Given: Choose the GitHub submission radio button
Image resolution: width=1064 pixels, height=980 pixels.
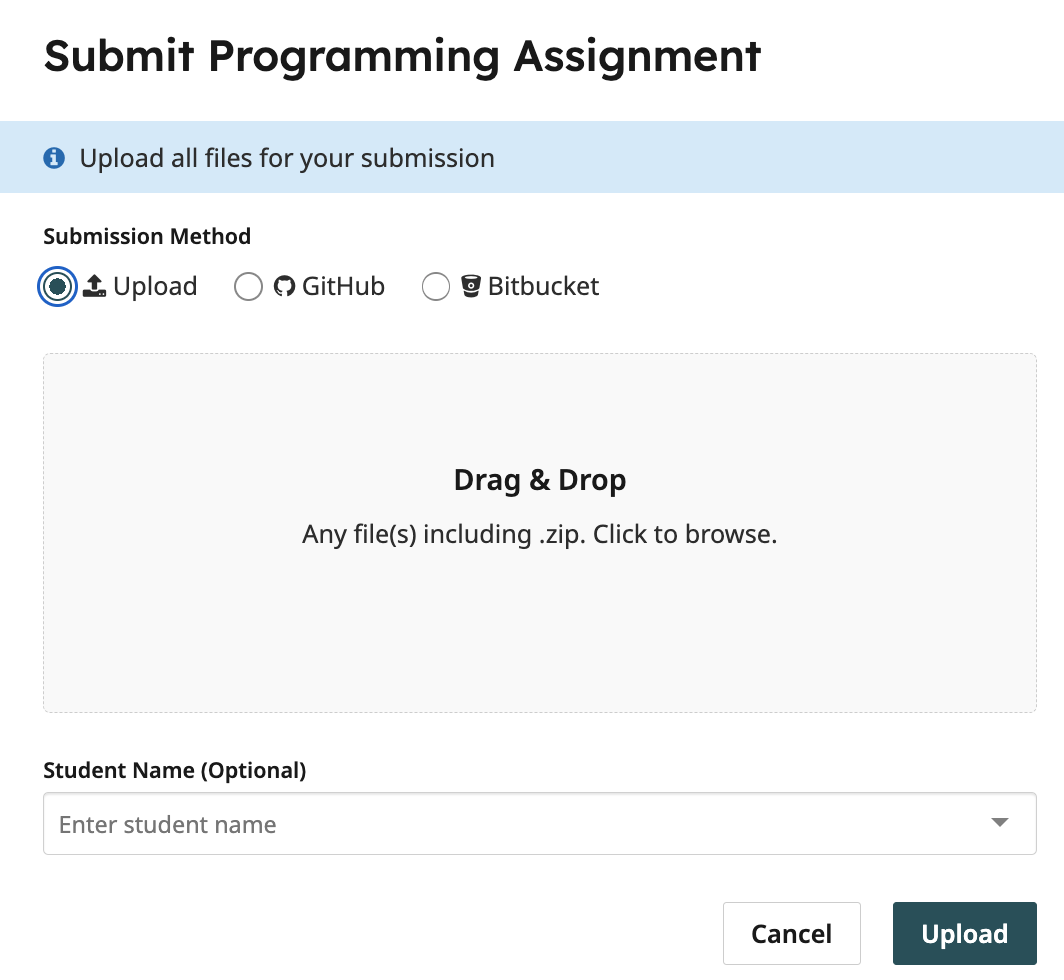Looking at the screenshot, I should pos(248,287).
